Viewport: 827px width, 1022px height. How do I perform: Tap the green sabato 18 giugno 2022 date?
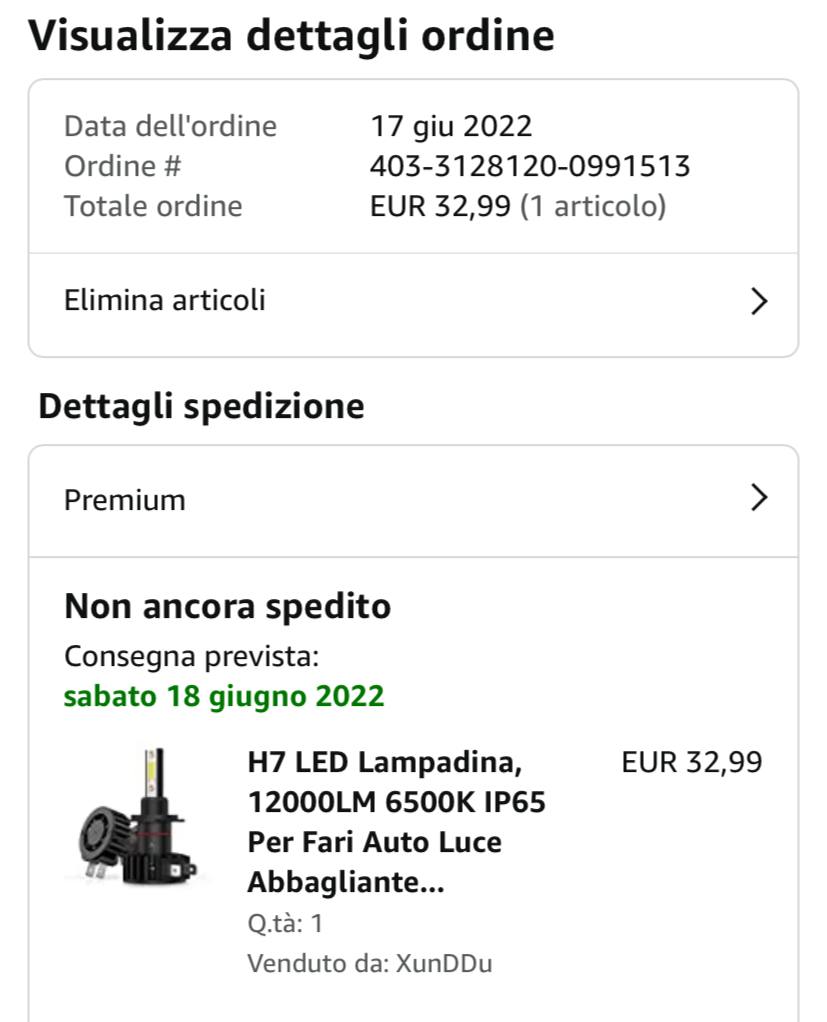pos(224,696)
